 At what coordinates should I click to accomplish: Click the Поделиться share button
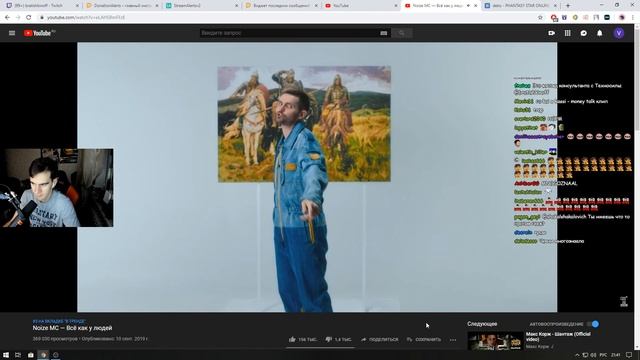coord(380,339)
